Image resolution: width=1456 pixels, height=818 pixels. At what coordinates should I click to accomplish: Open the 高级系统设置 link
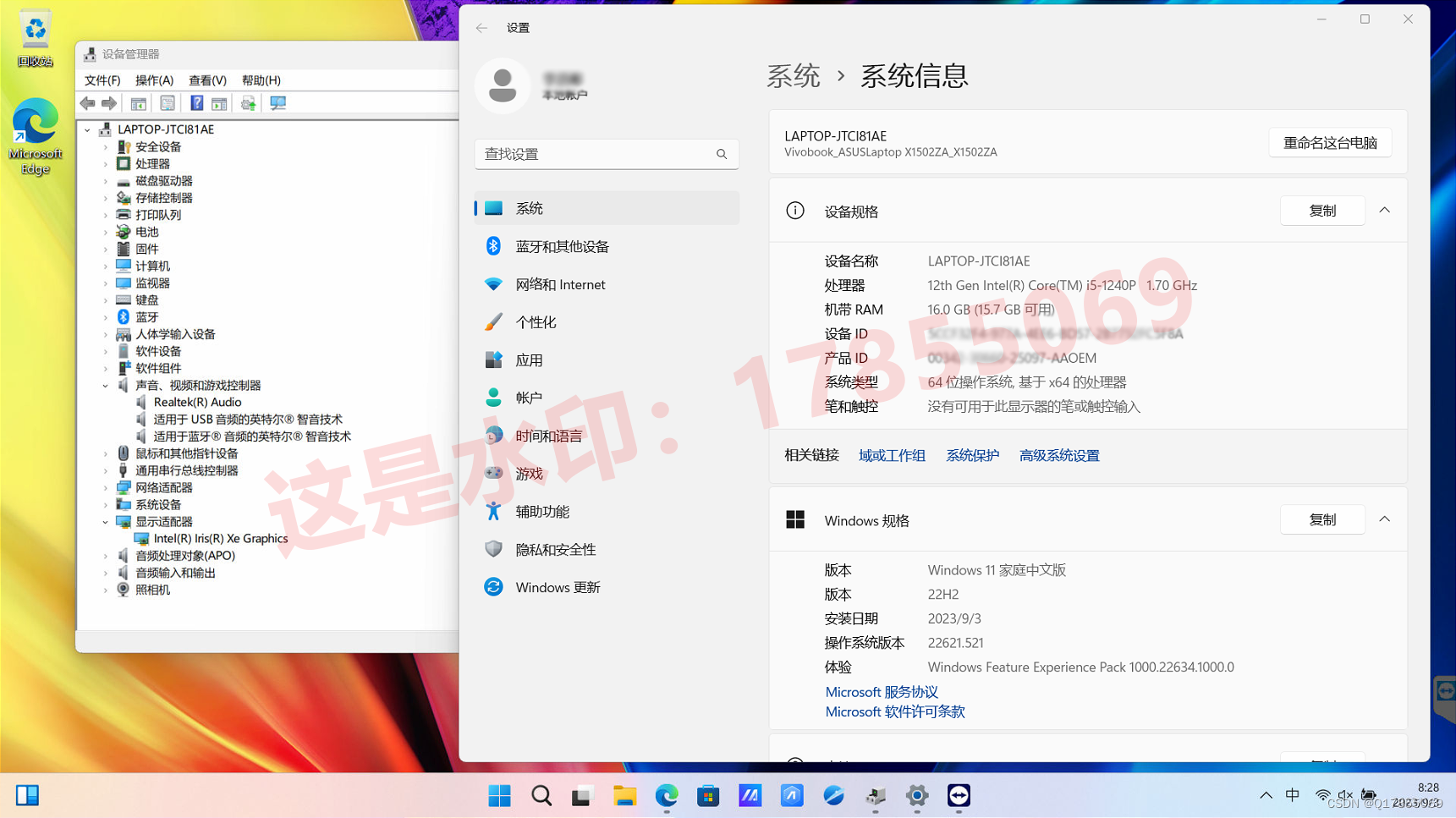(x=1059, y=456)
